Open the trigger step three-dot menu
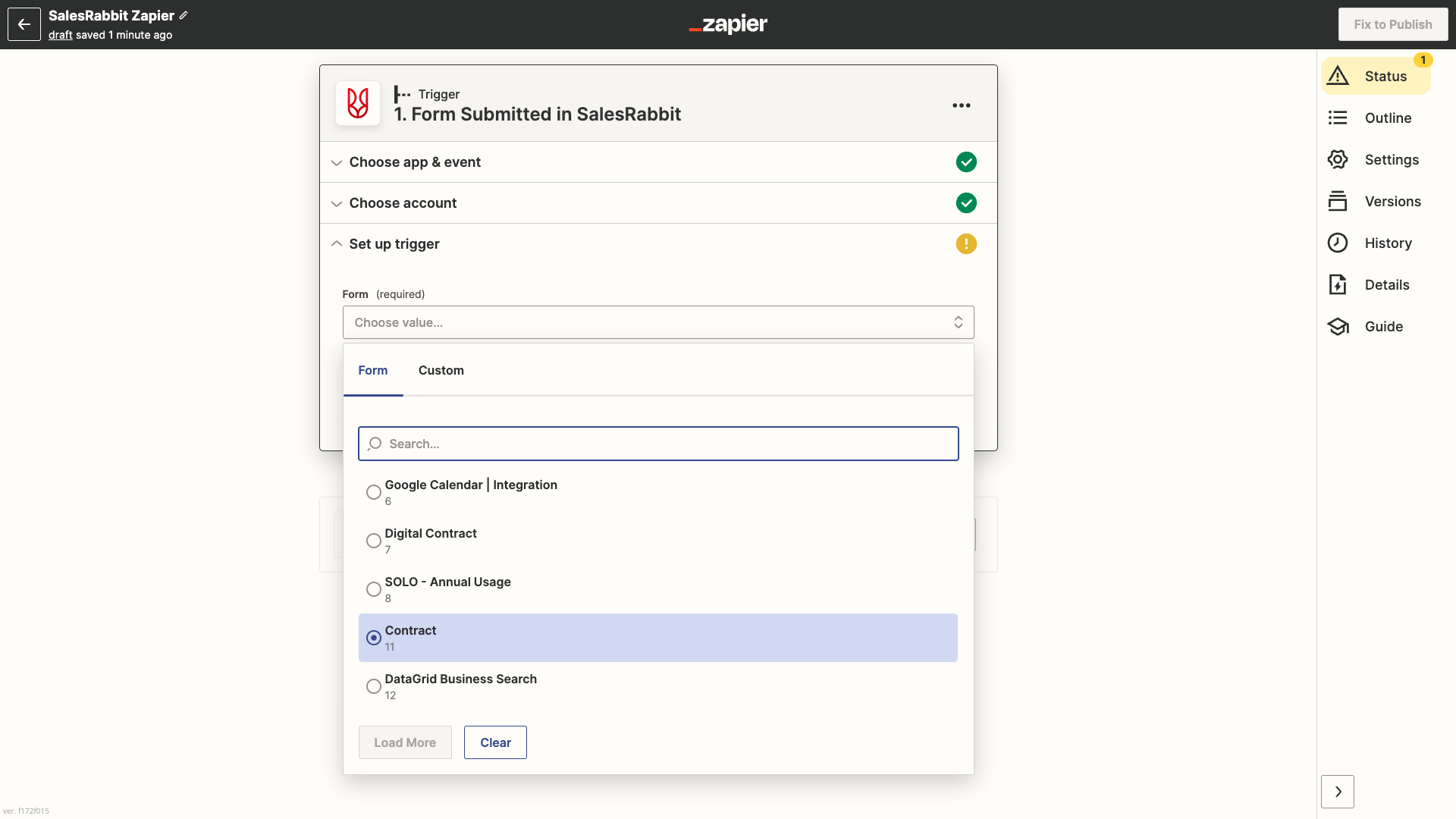The image size is (1456, 819). [x=962, y=105]
